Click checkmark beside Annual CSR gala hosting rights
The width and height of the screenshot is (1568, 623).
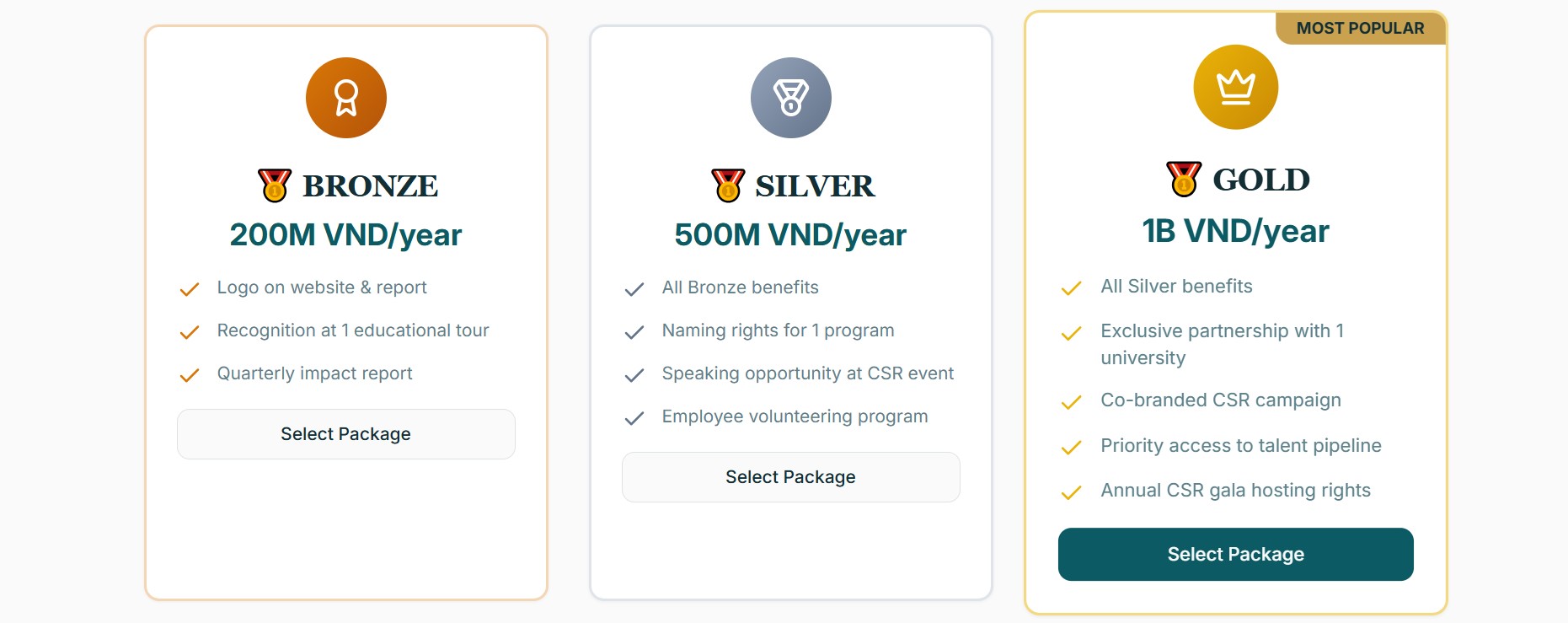[x=1071, y=492]
